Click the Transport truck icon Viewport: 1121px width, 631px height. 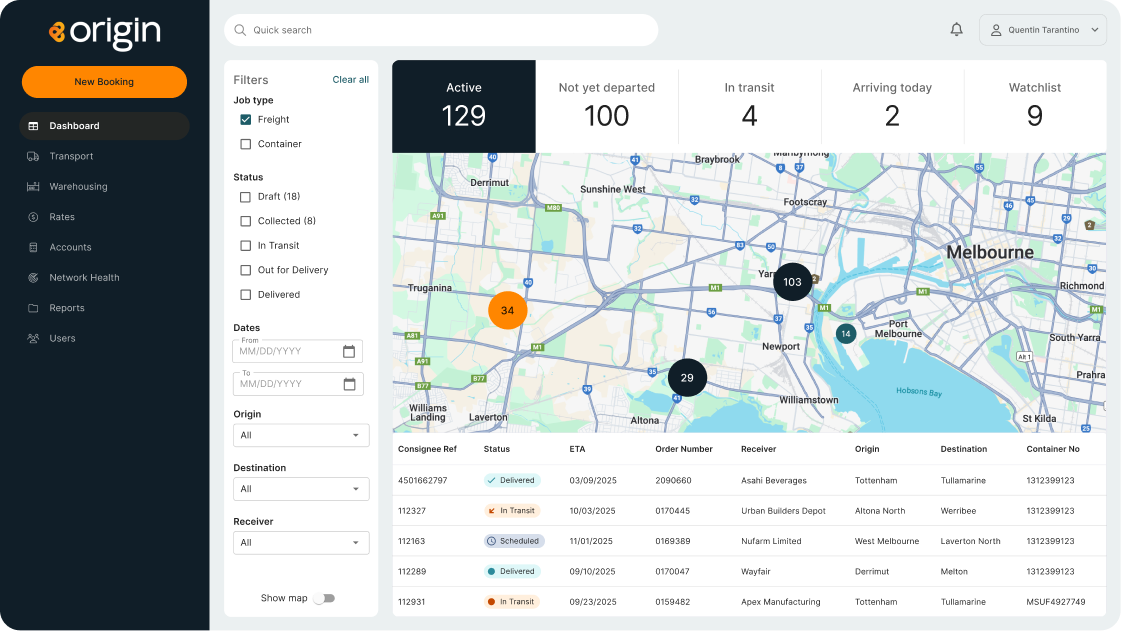click(x=33, y=156)
